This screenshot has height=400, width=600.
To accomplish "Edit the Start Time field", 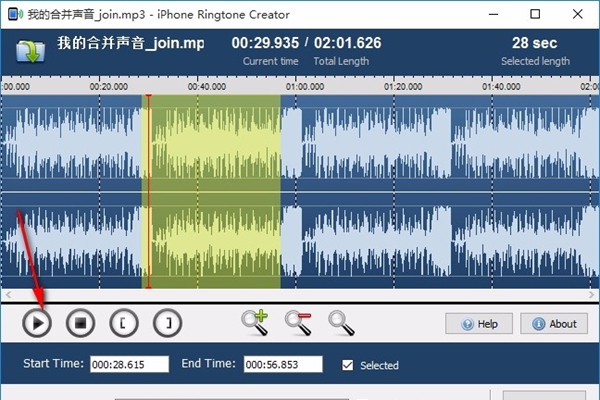I will click(129, 364).
